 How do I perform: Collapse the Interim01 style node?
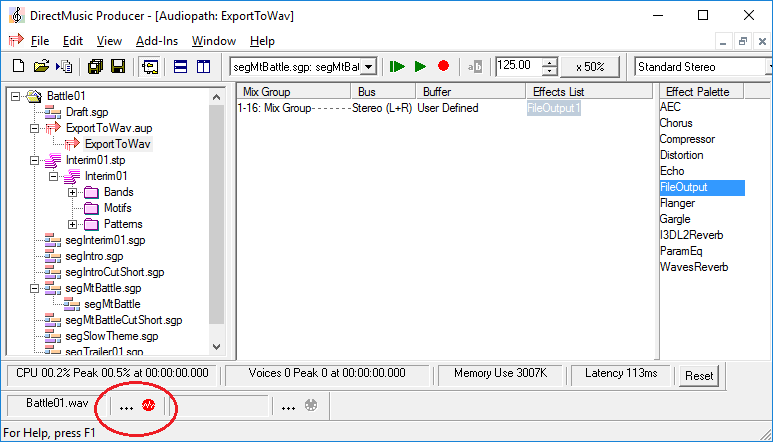[53, 176]
